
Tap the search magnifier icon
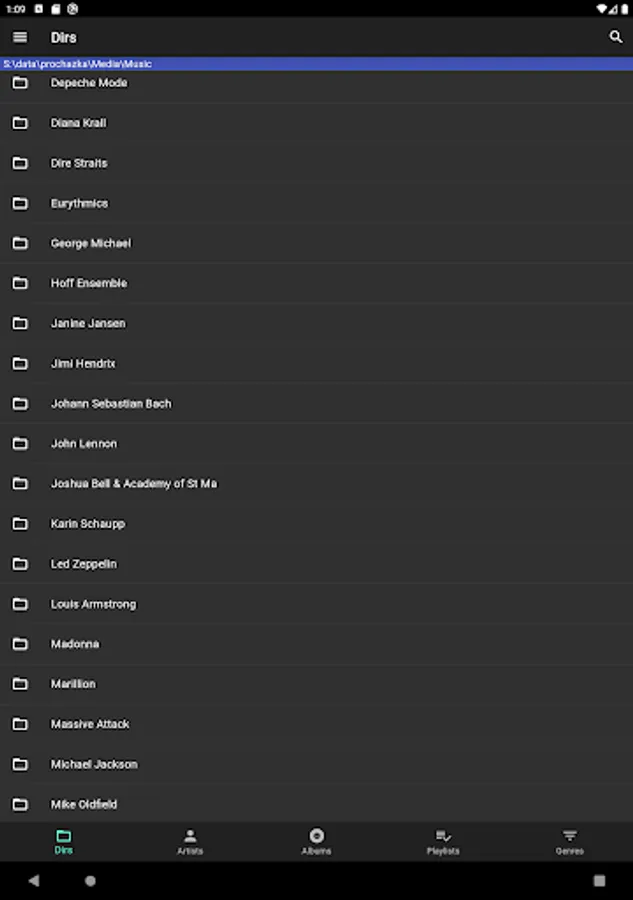(615, 37)
